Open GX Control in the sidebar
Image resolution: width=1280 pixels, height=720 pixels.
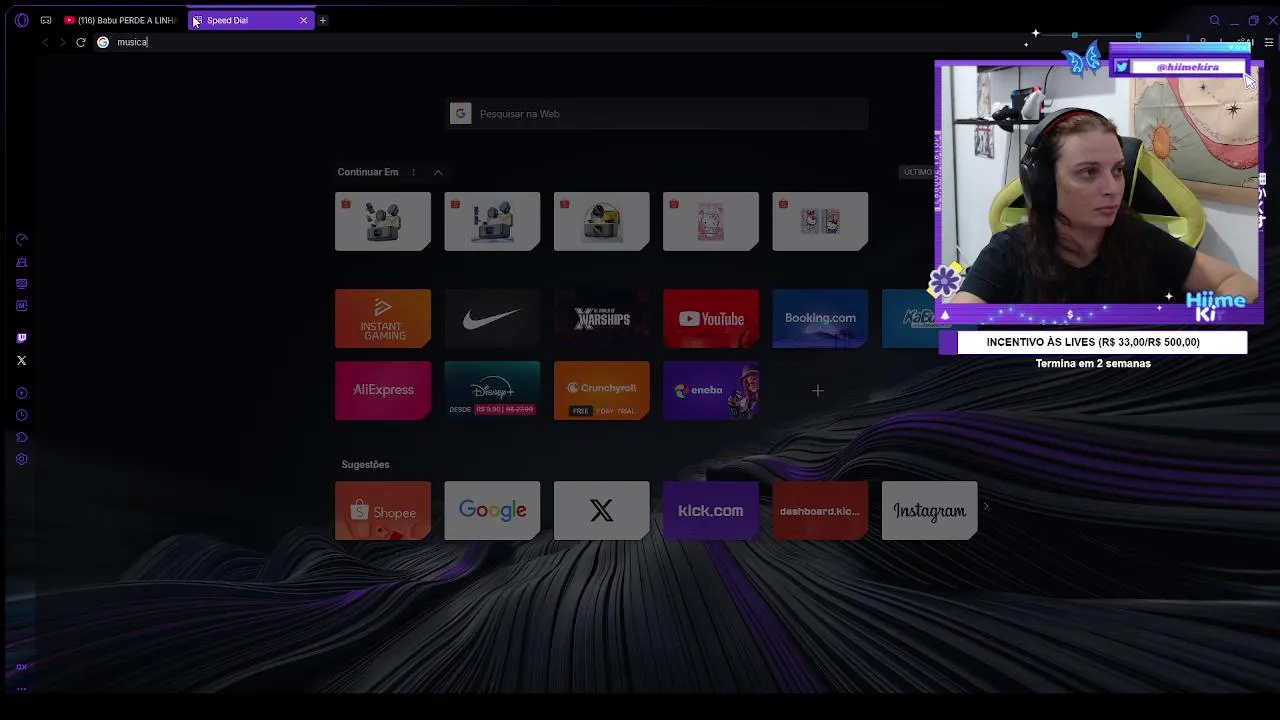click(x=22, y=240)
